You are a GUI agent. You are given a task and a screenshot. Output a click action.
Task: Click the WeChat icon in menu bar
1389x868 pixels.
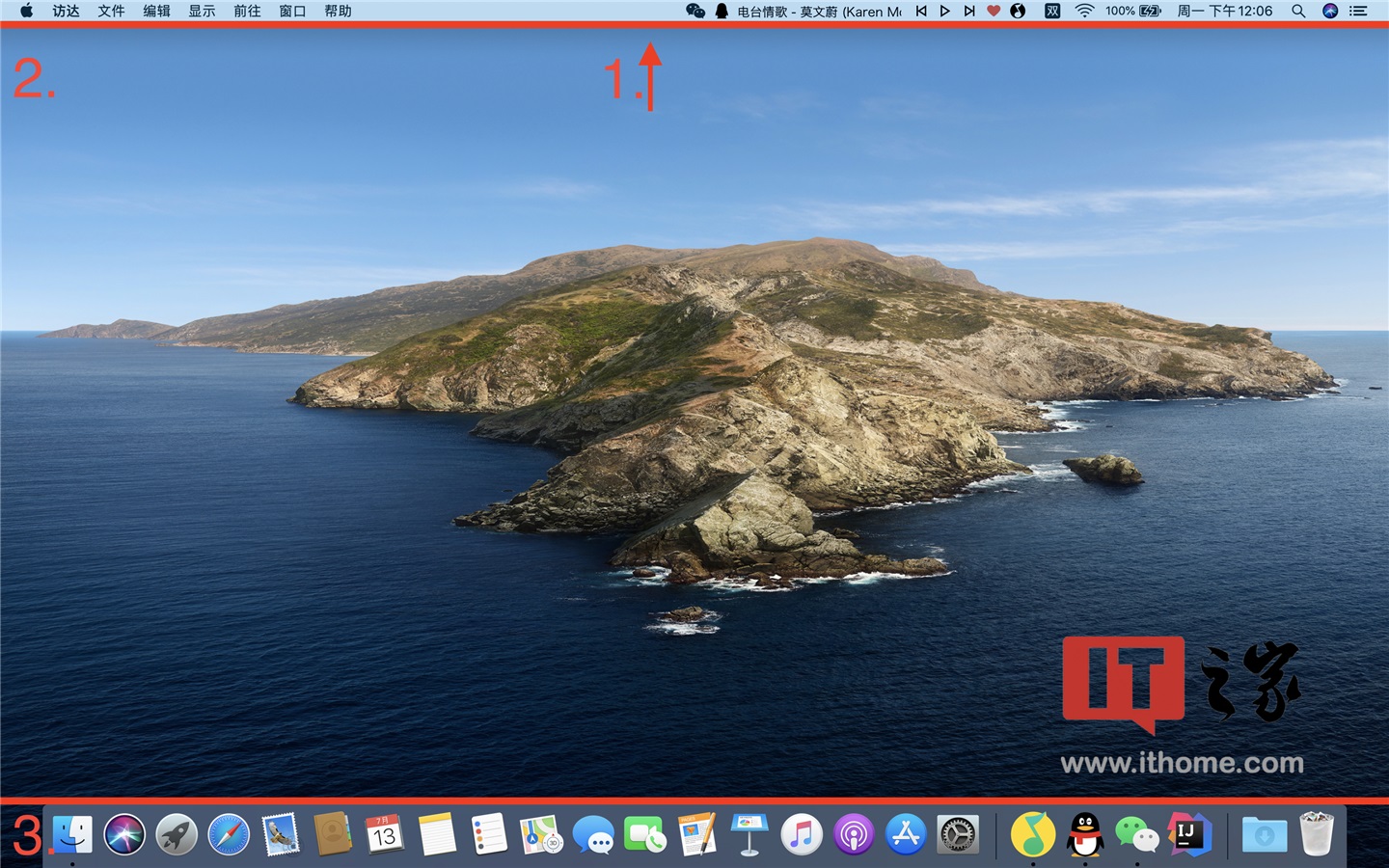[694, 12]
